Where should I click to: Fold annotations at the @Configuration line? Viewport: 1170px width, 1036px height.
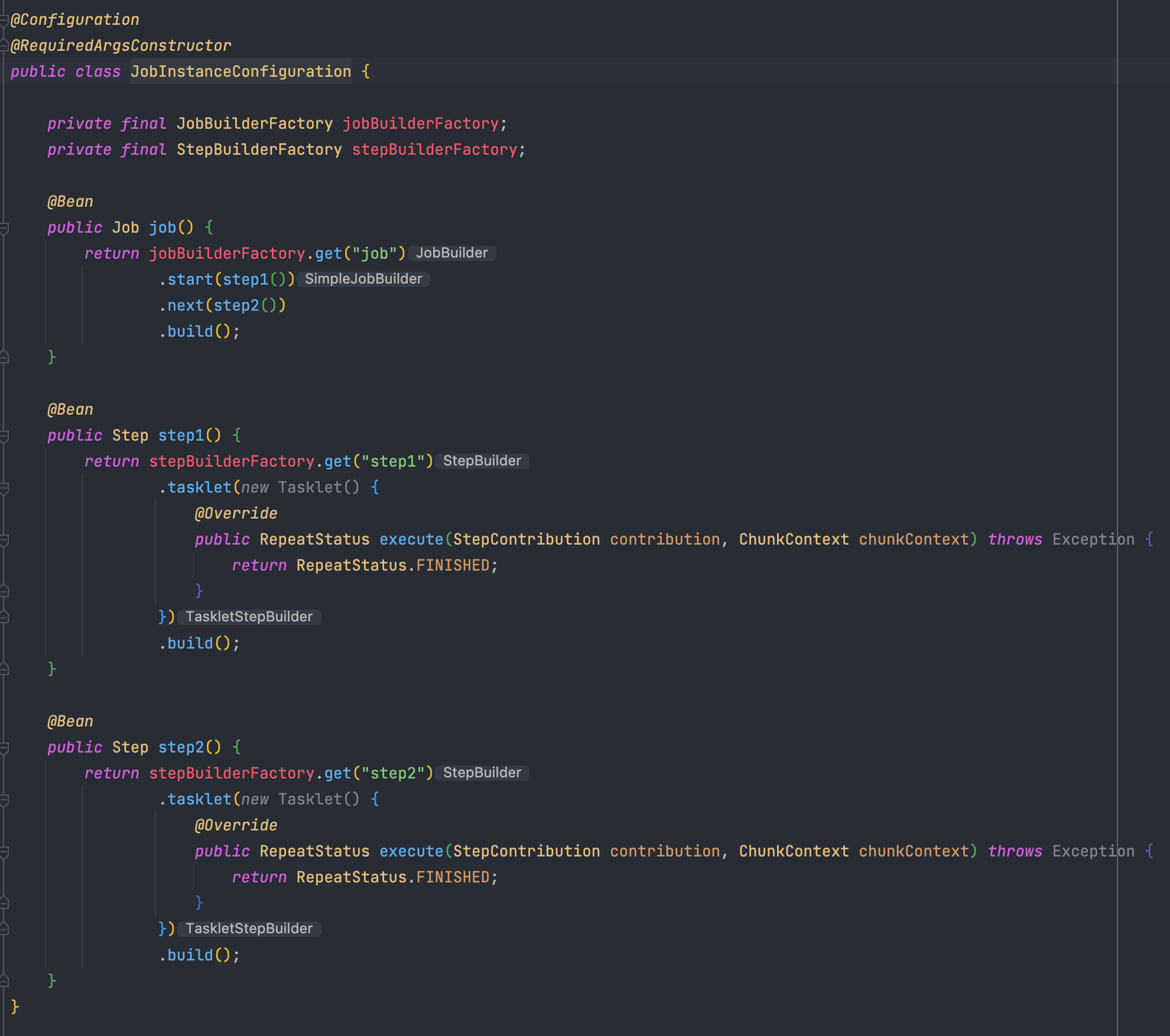coord(4,20)
